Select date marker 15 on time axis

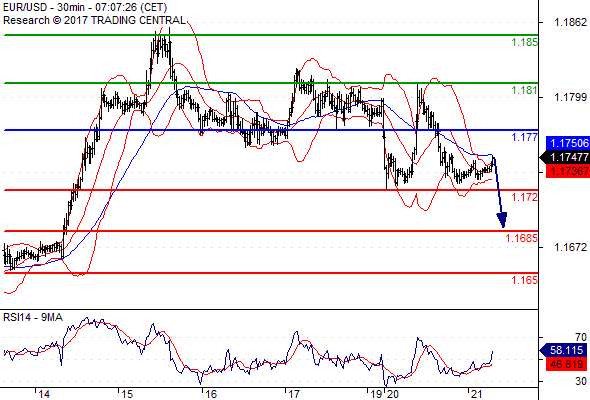tap(128, 394)
